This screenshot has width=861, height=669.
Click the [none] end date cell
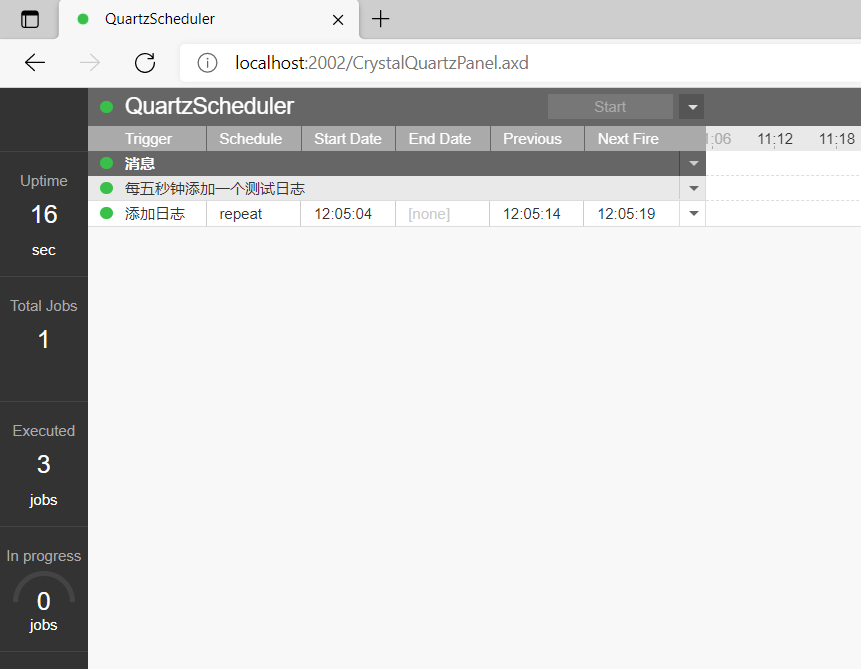coord(443,214)
